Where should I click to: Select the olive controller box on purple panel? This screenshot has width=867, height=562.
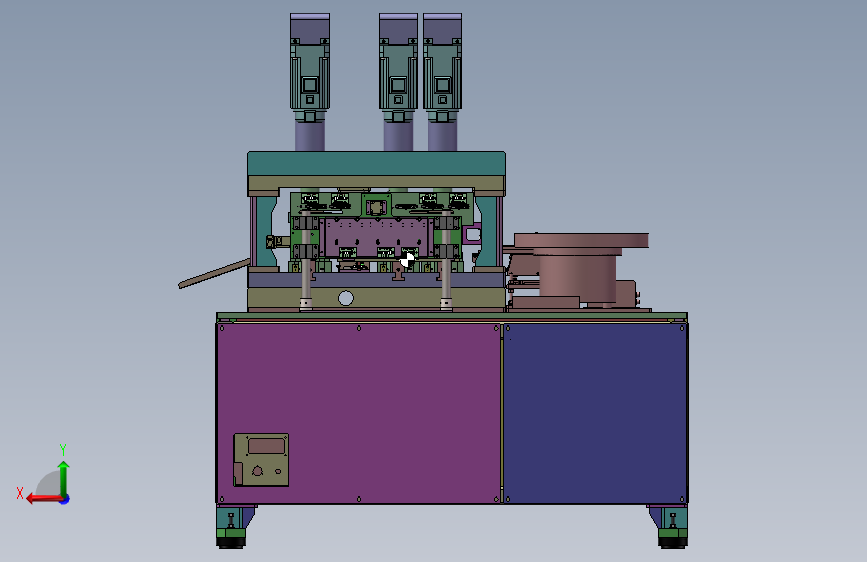[x=261, y=460]
